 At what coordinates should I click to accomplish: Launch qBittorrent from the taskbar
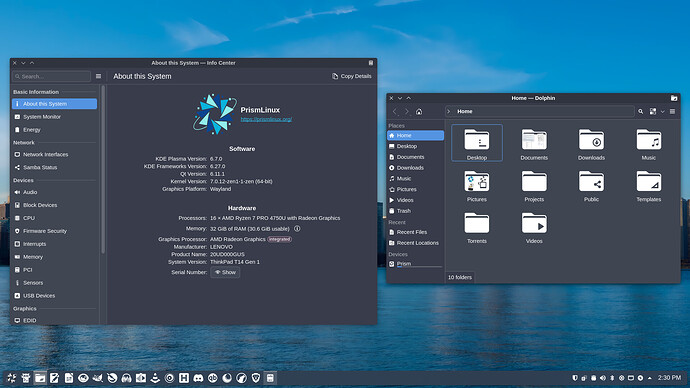213,377
